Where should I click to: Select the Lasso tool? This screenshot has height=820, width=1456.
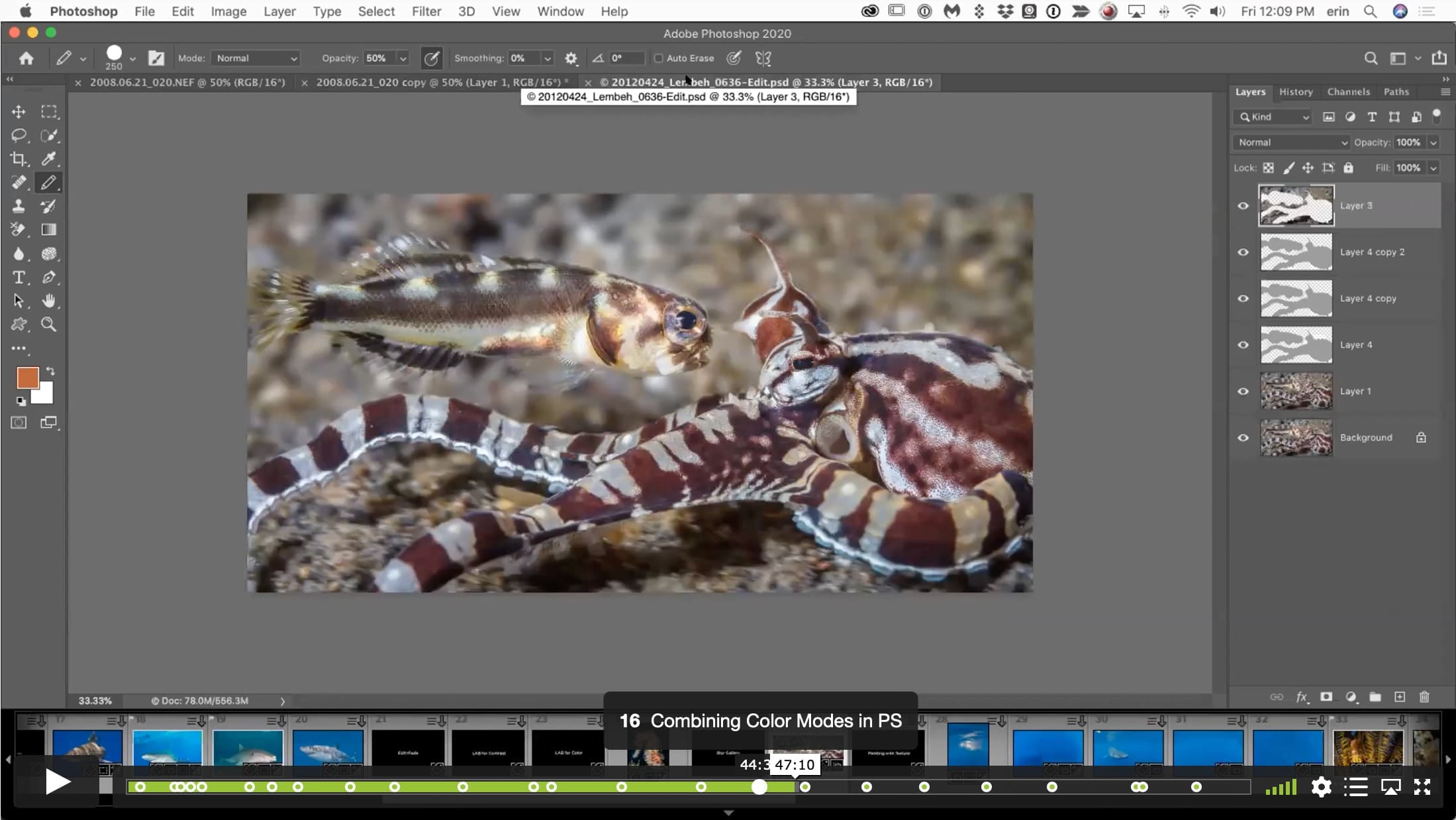click(x=19, y=136)
